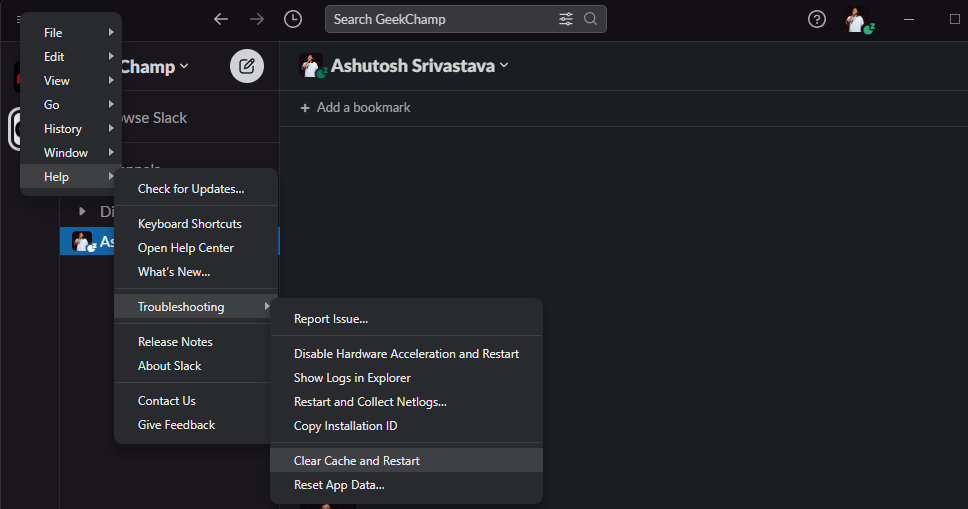The width and height of the screenshot is (968, 509).
Task: Click the compose new message icon
Action: [247, 67]
